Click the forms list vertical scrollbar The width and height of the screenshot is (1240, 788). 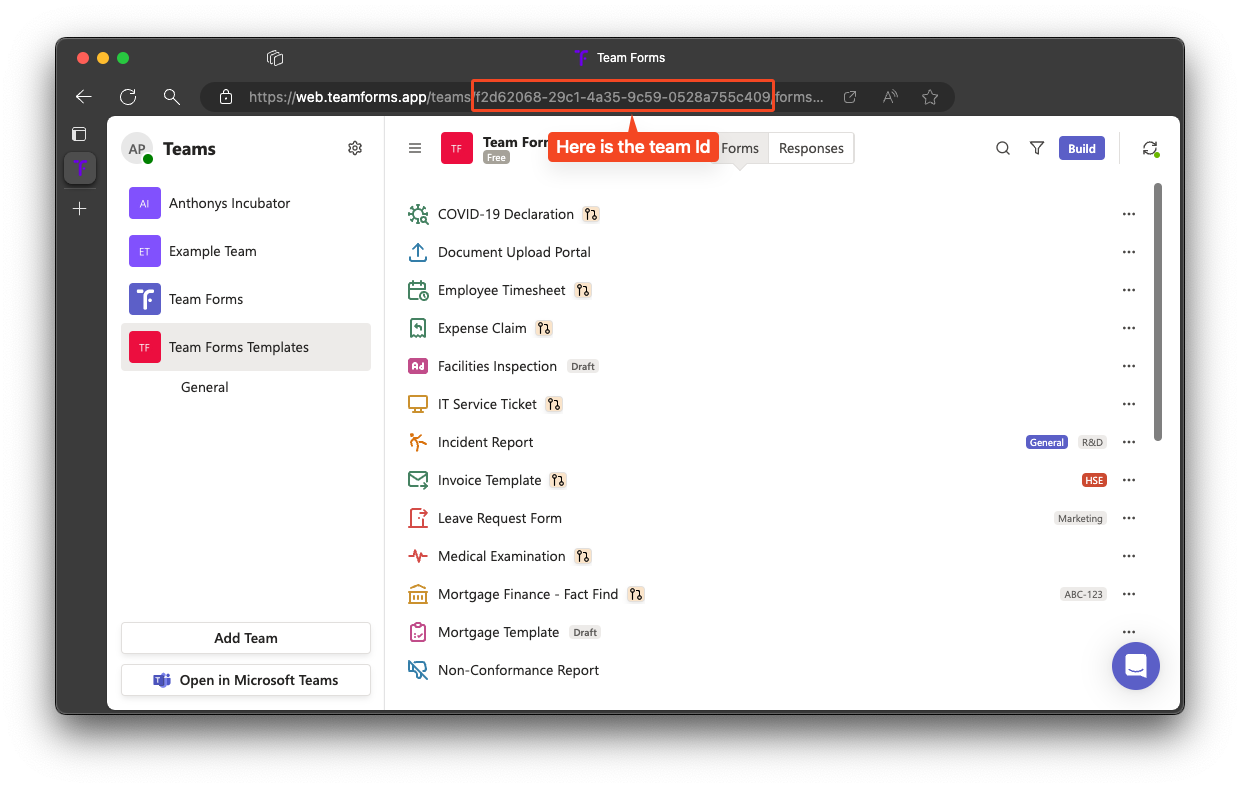pos(1158,311)
